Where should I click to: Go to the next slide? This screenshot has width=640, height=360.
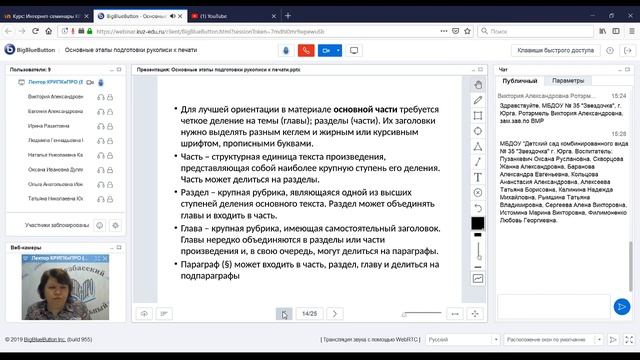point(335,313)
